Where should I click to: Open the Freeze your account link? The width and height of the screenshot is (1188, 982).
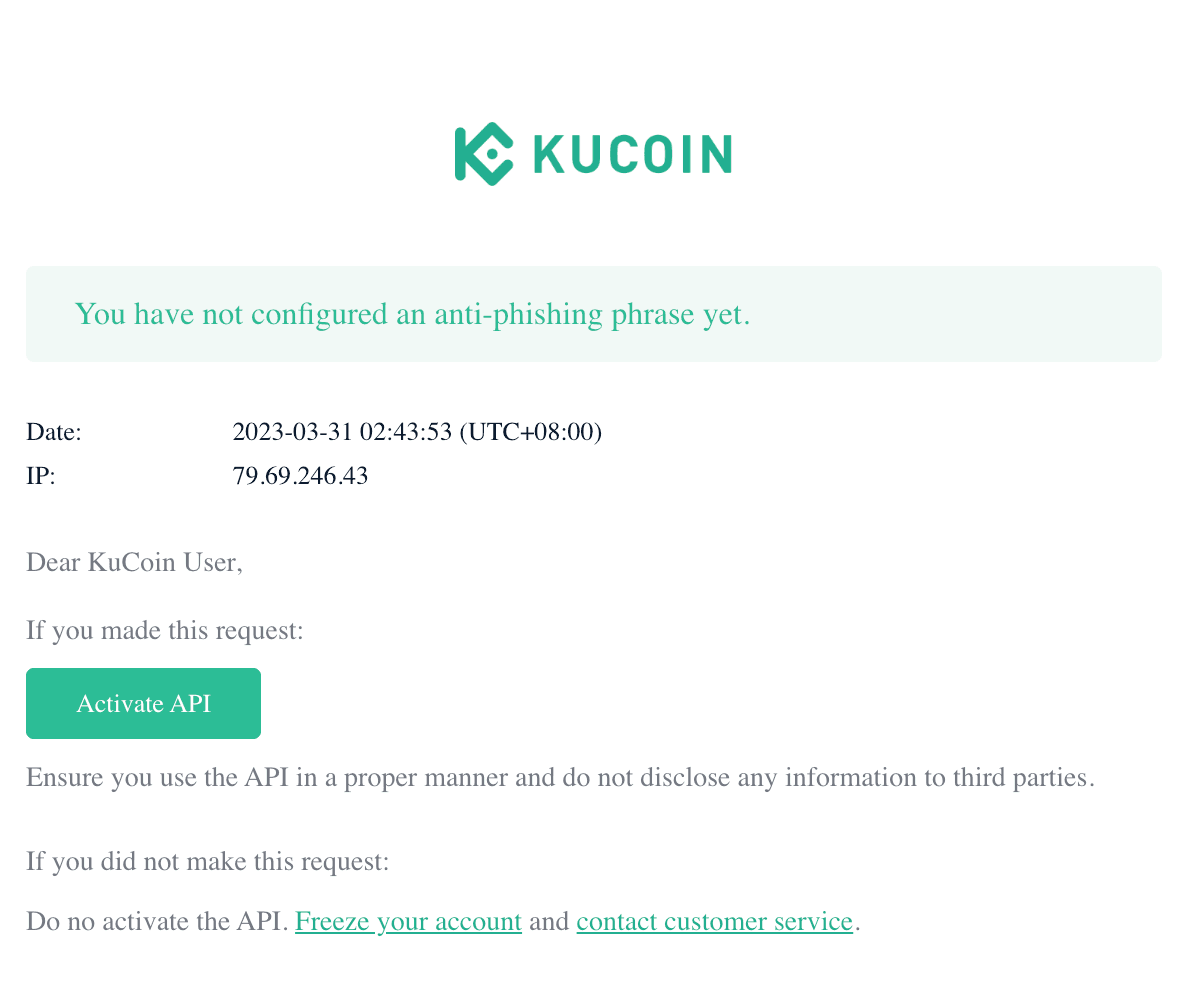(x=408, y=920)
